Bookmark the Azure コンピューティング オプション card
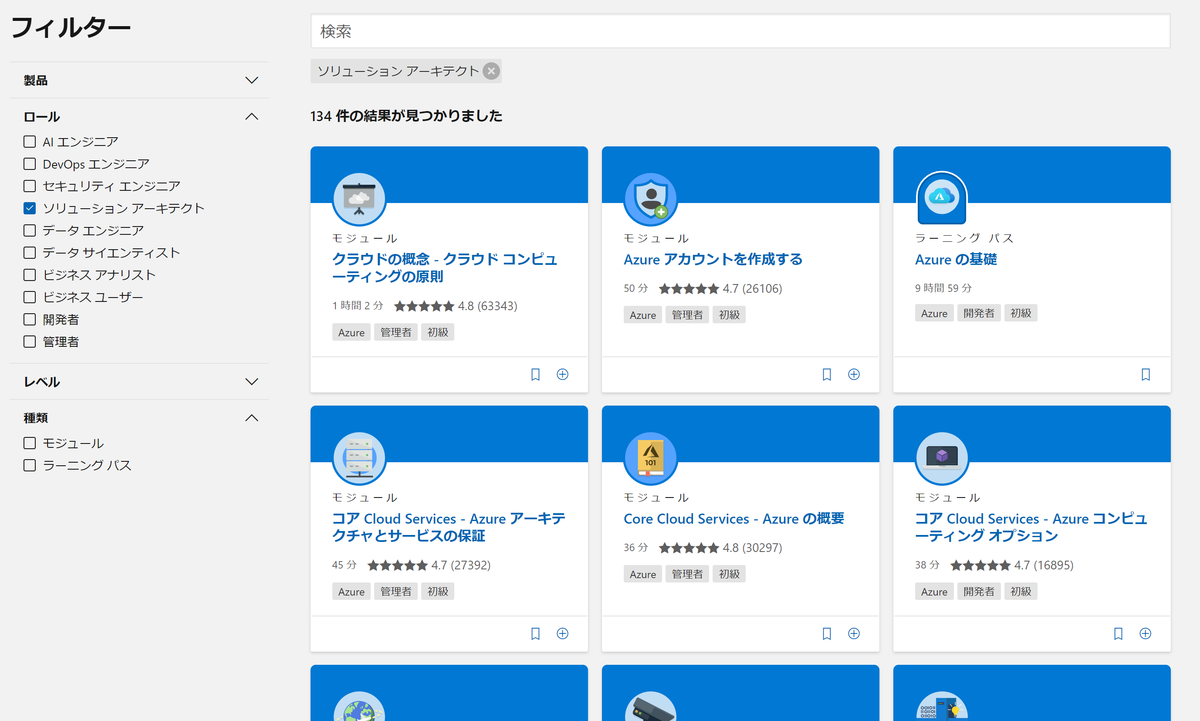Screen dimensions: 1200x721 pyautogui.click(x=1118, y=633)
